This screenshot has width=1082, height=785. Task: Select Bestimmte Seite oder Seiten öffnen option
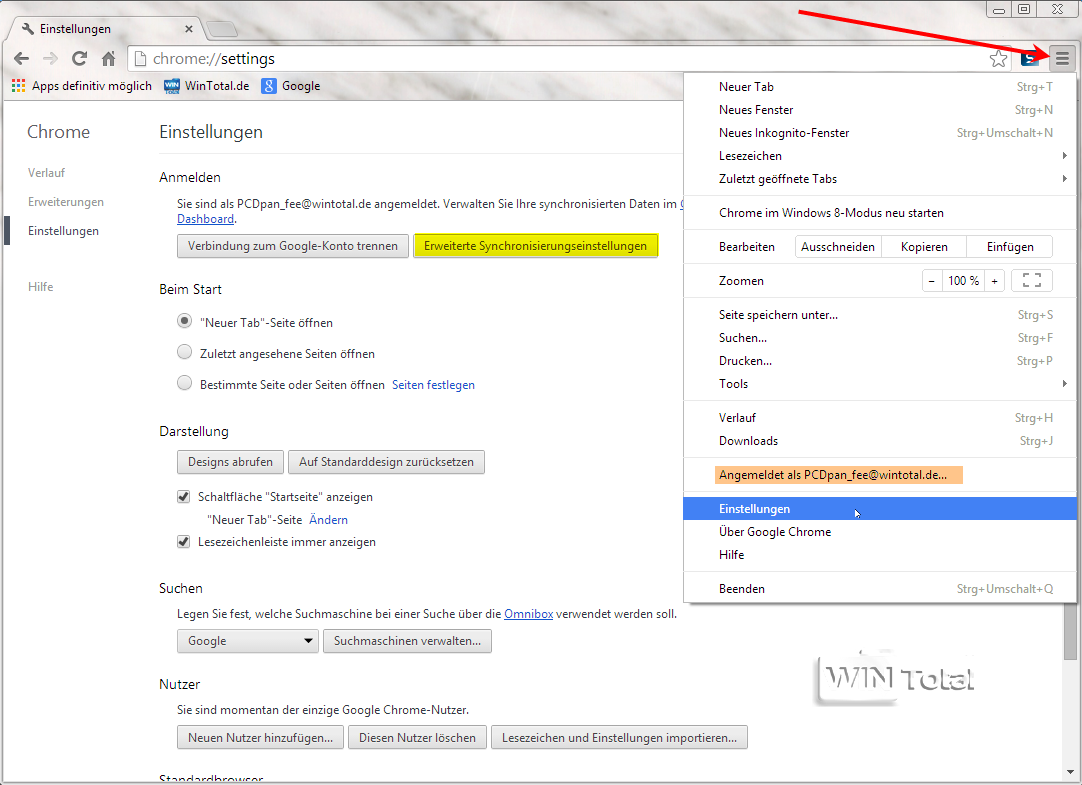coord(184,384)
